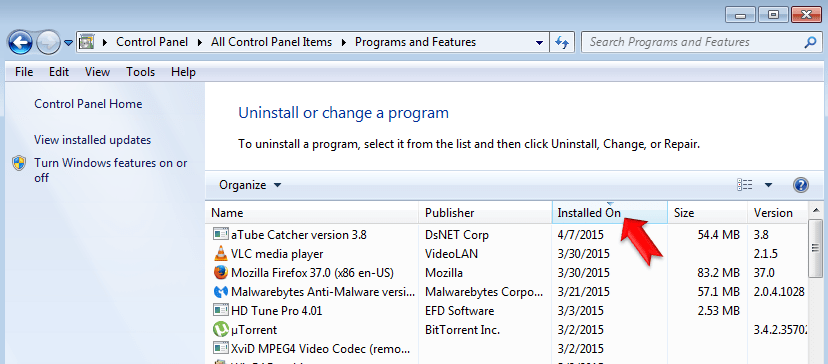Open the Tools menu
Image resolution: width=828 pixels, height=364 pixels.
tap(140, 72)
